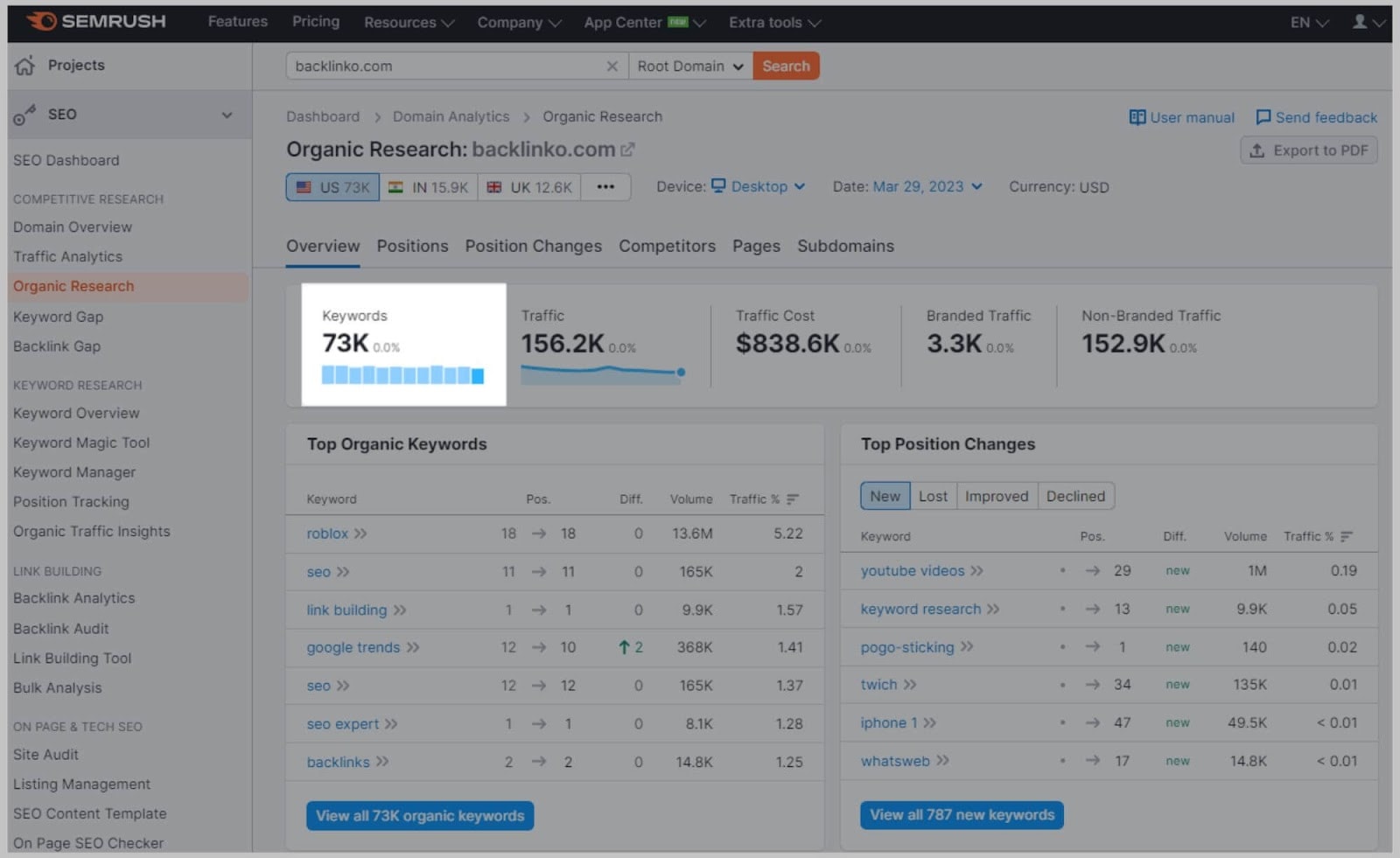Switch to the Position Changes tab
The height and width of the screenshot is (858, 1400).
533,247
